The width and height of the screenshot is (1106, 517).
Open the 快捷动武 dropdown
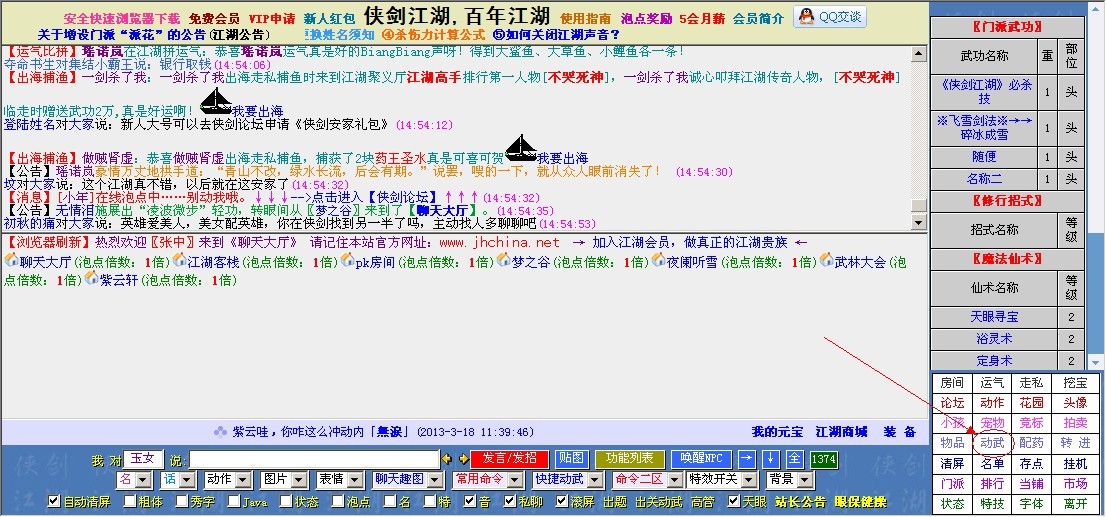[x=569, y=480]
